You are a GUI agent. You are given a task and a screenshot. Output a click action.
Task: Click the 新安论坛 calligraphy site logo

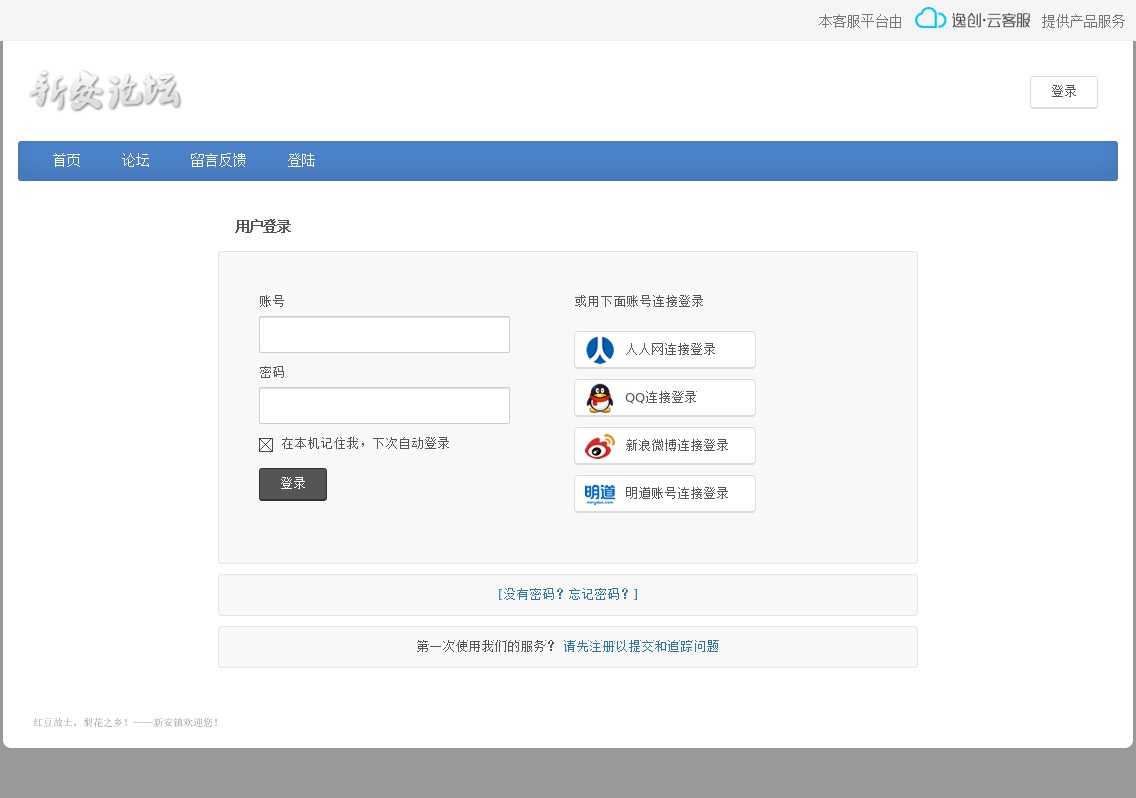pos(105,91)
